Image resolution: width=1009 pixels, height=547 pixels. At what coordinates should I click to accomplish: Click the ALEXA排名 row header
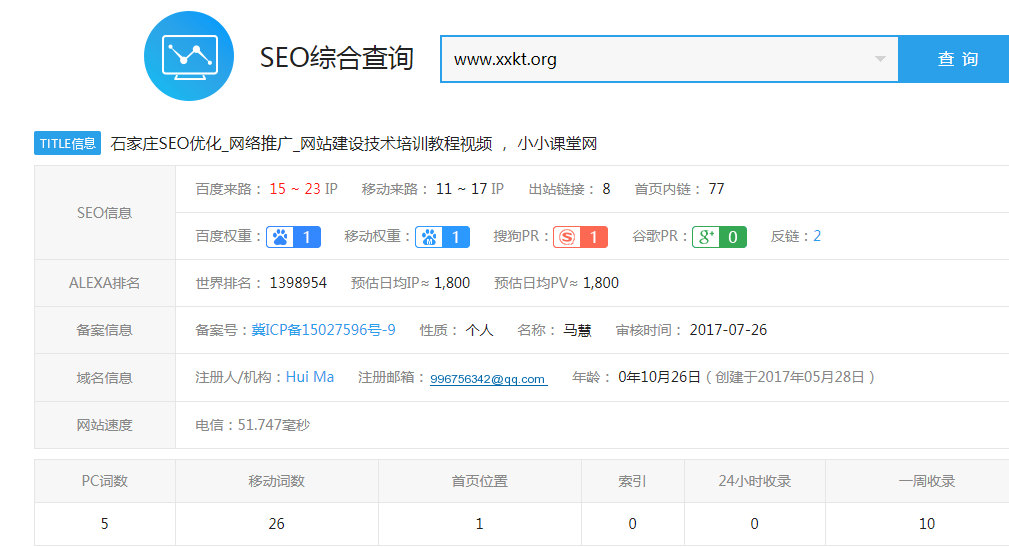104,283
